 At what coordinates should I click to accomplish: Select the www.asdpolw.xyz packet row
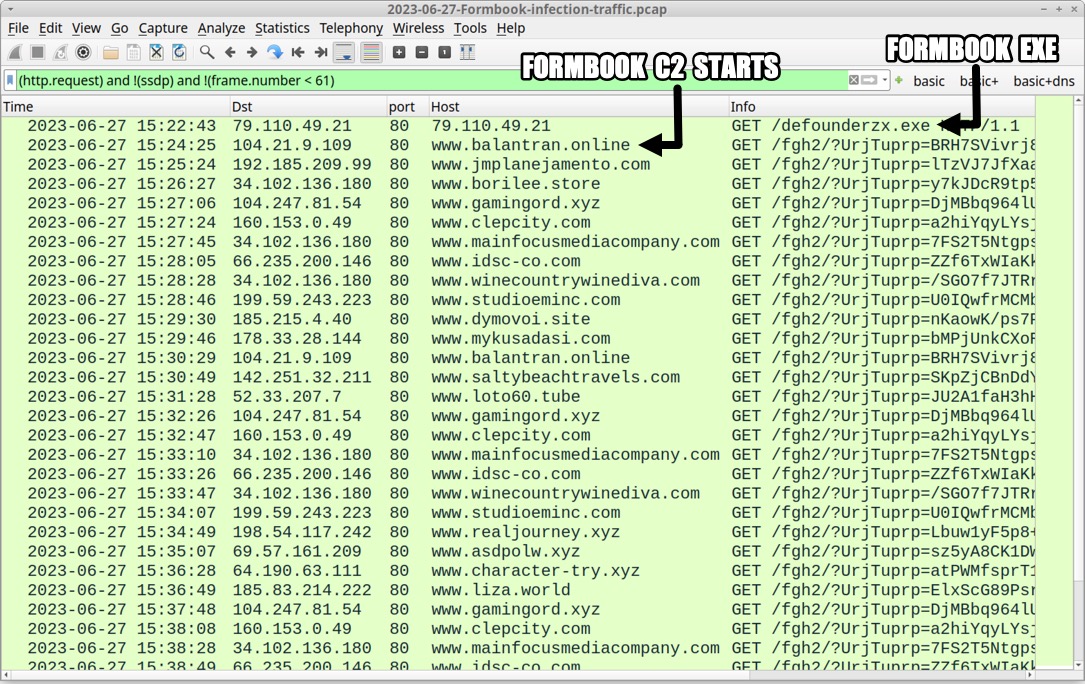518,552
